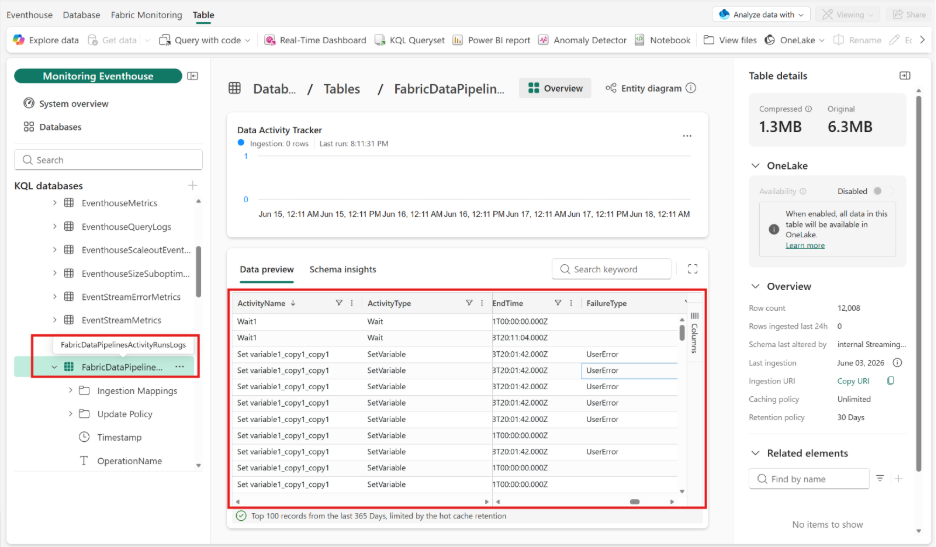This screenshot has height=547, width=936.
Task: Collapse the FabricDataPipeline table node
Action: coord(54,367)
